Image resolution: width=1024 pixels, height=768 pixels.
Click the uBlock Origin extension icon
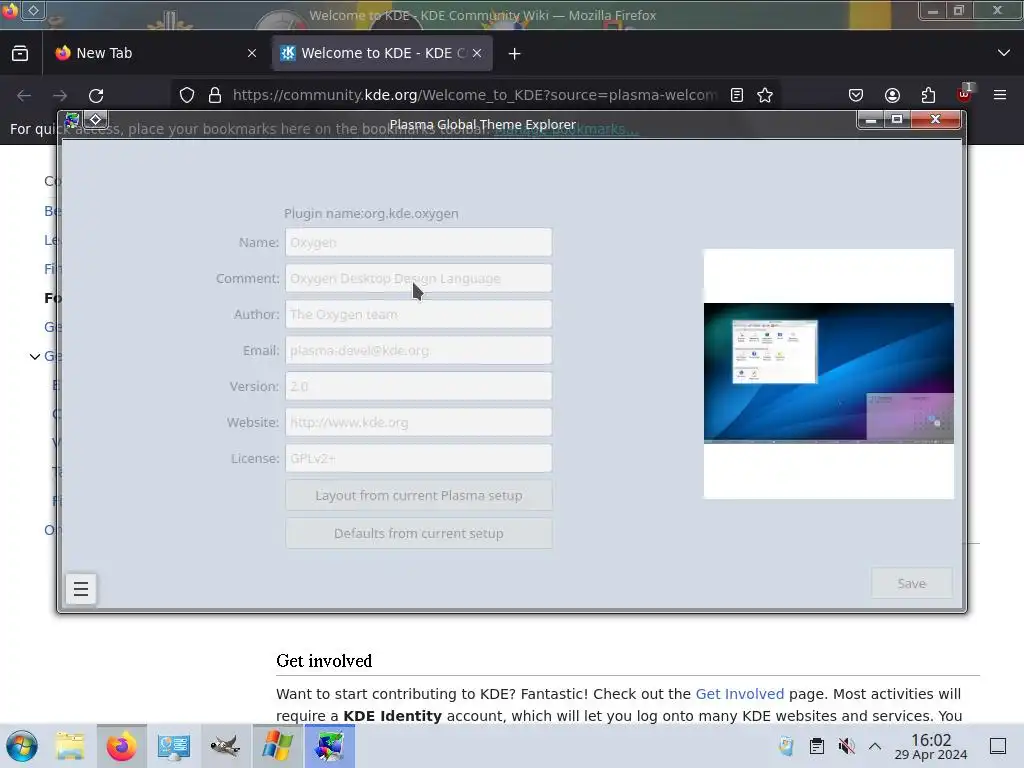click(x=965, y=94)
